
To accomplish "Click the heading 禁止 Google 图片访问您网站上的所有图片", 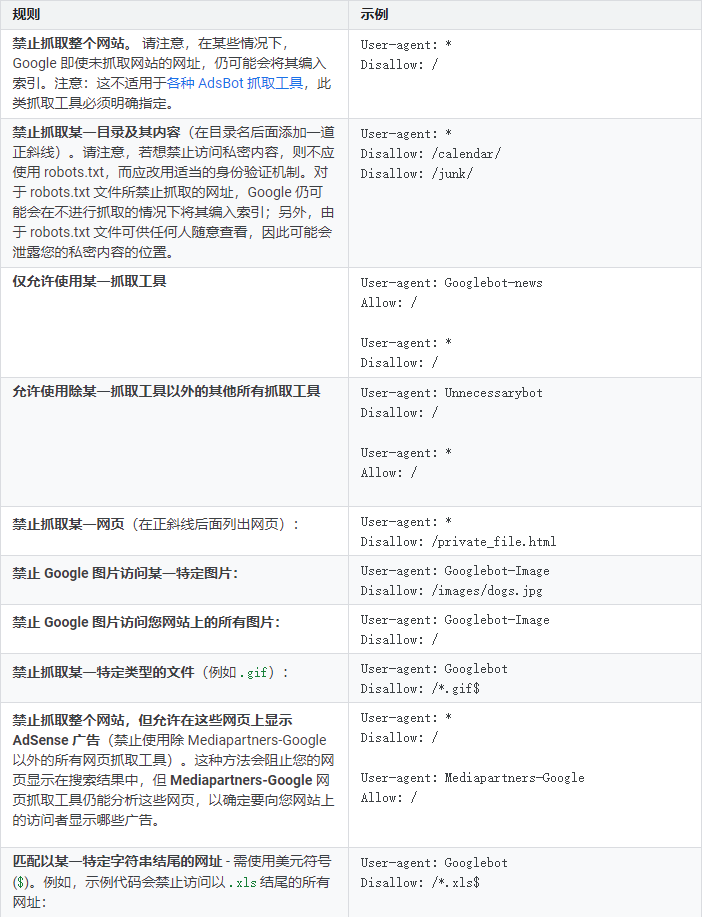I will (x=144, y=622).
